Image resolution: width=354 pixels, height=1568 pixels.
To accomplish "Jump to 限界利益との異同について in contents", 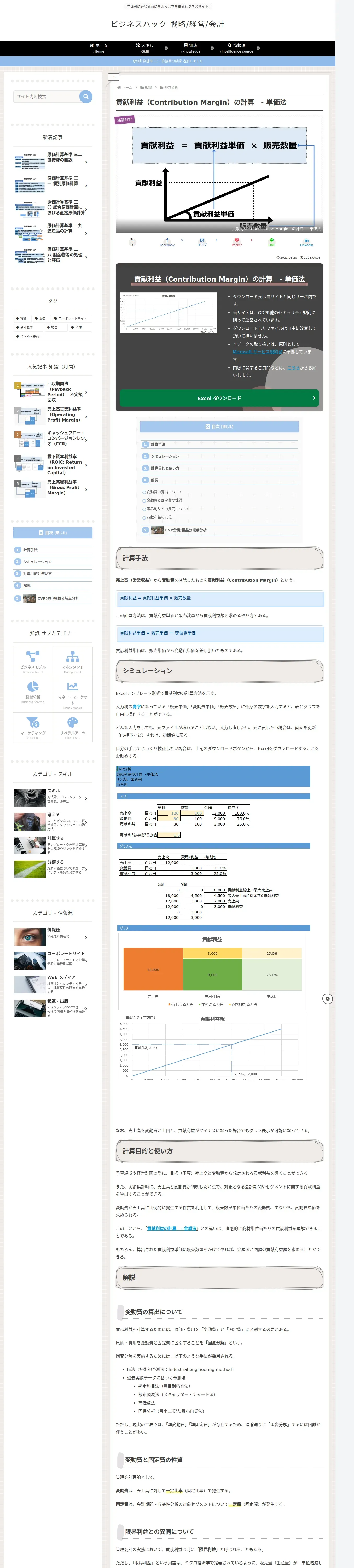I will [168, 509].
